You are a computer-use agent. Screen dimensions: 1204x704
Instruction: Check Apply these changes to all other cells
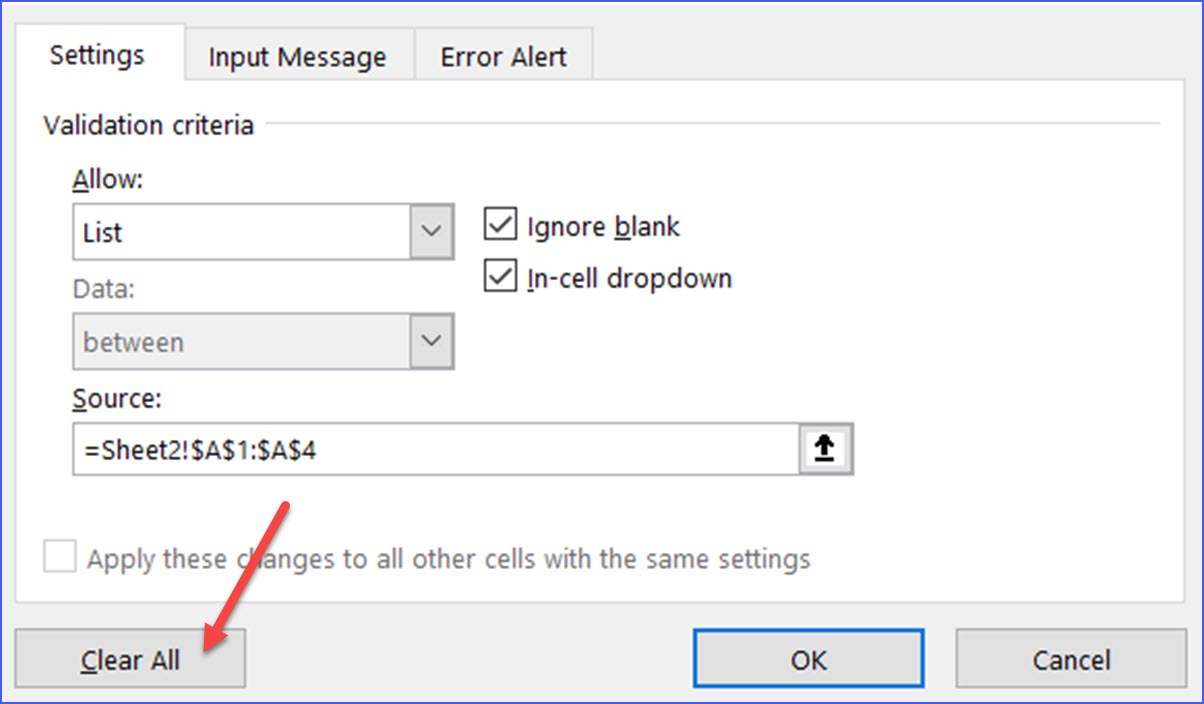click(x=59, y=559)
